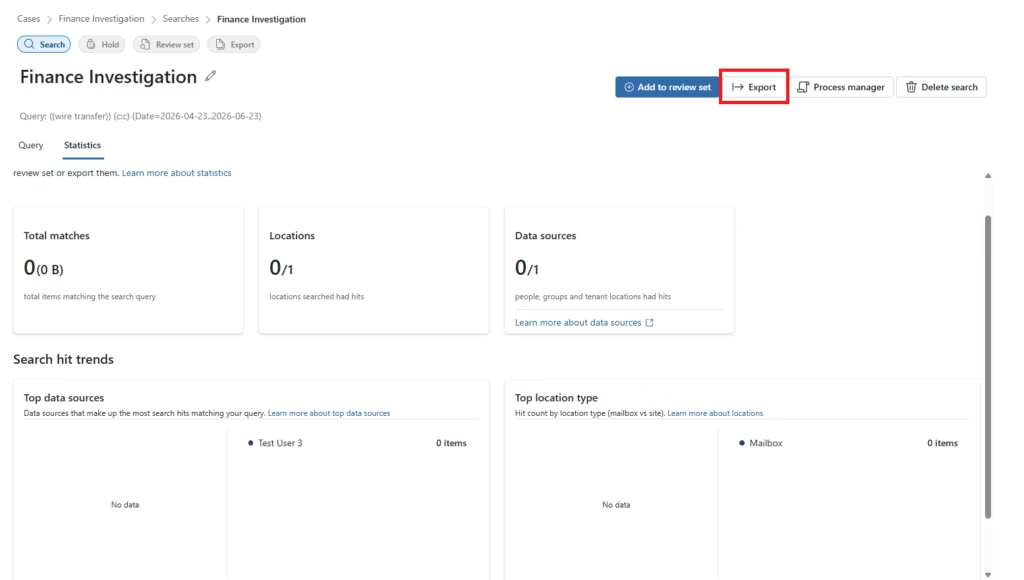1024x580 pixels.
Task: Click the query text line under the title
Action: [140, 116]
